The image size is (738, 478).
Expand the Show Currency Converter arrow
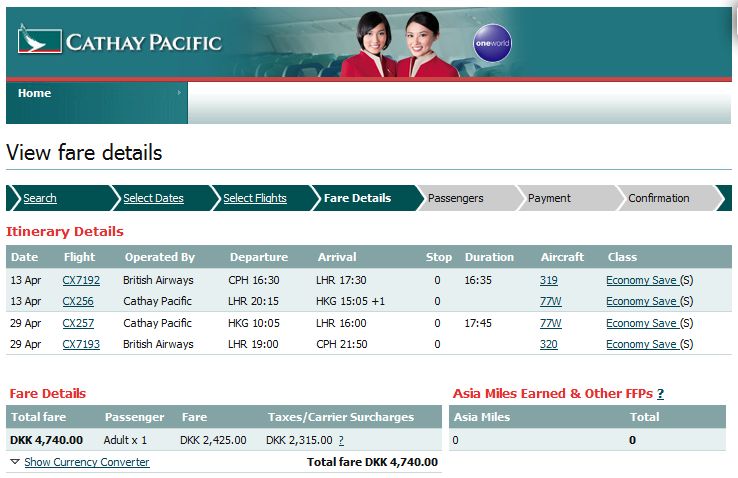(14, 462)
